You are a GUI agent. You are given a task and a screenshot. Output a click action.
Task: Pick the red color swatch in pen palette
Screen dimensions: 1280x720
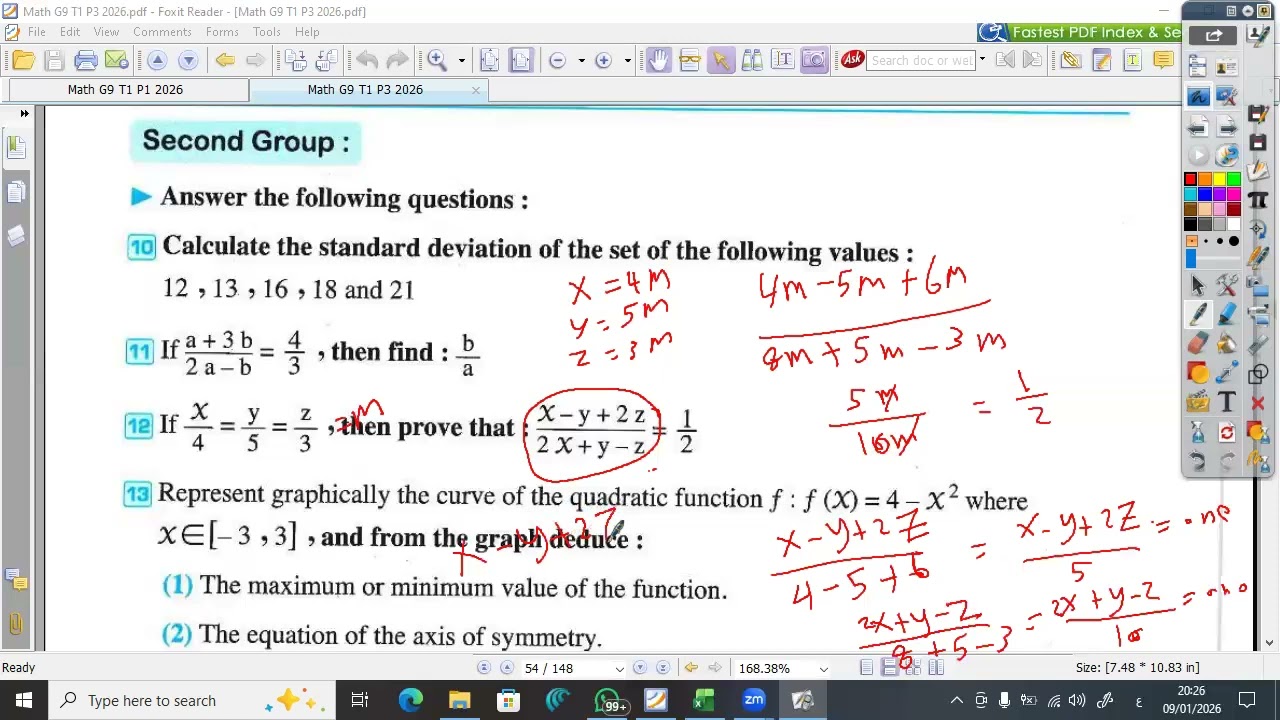pyautogui.click(x=1190, y=179)
